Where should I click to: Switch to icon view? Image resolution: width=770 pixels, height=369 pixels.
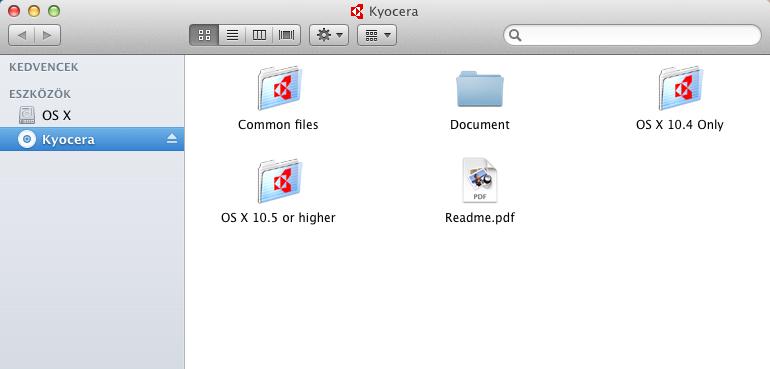204,35
